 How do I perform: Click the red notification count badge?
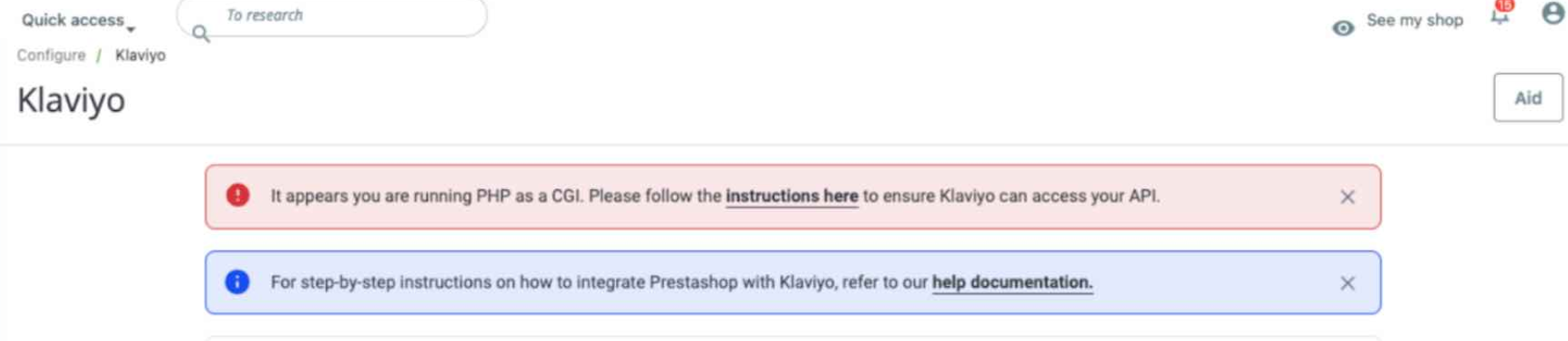[x=1506, y=5]
